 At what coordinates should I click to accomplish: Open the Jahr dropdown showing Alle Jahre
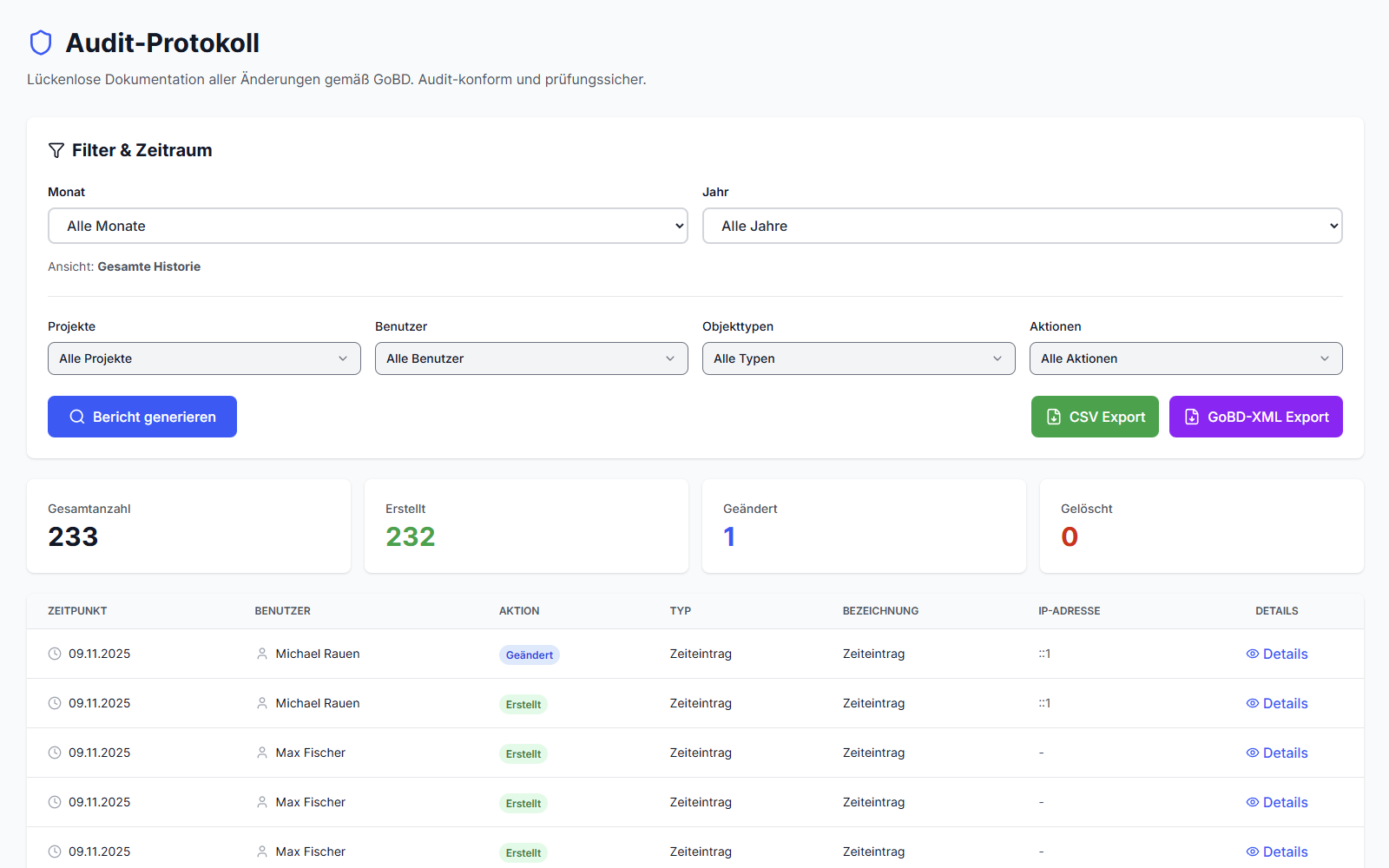1022,226
